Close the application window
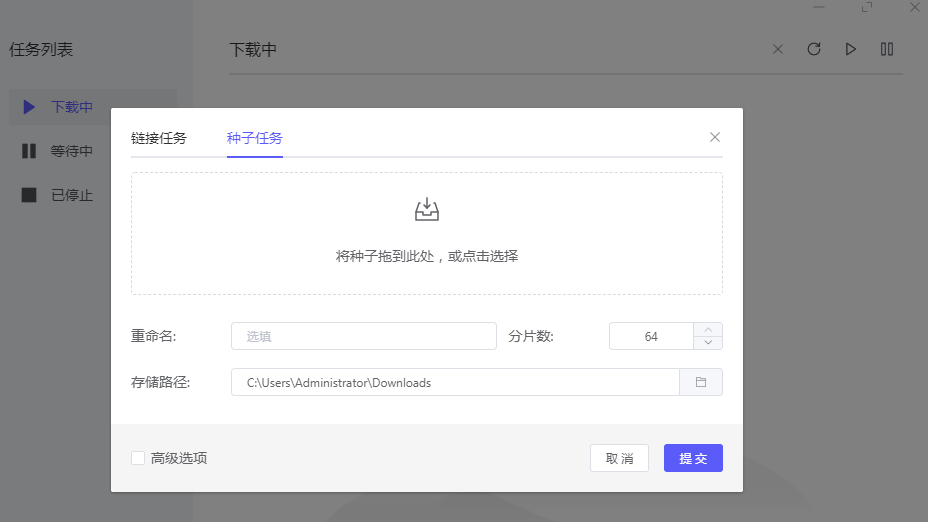The width and height of the screenshot is (928, 522). pyautogui.click(x=915, y=7)
